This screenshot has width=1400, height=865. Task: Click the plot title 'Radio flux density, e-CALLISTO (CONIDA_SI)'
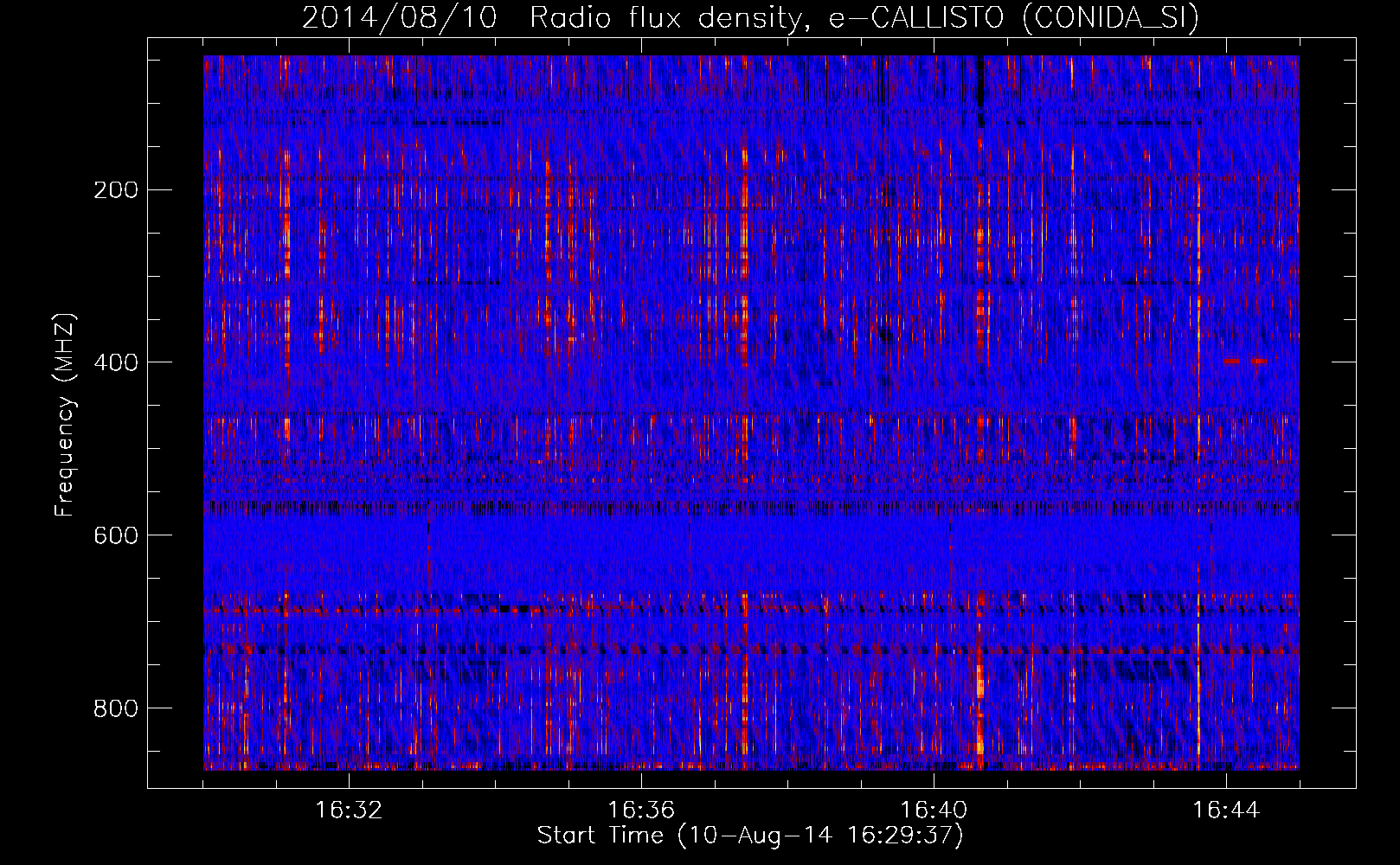pyautogui.click(x=864, y=17)
